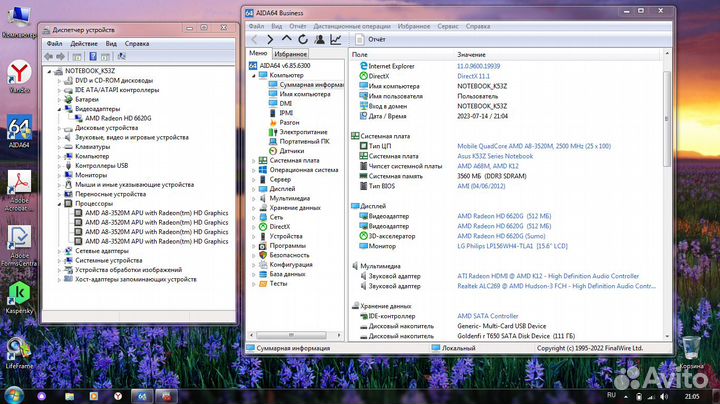The image size is (720, 404).
Task: Open AMD A68M, AMD K12 chipset link
Action: (488, 166)
